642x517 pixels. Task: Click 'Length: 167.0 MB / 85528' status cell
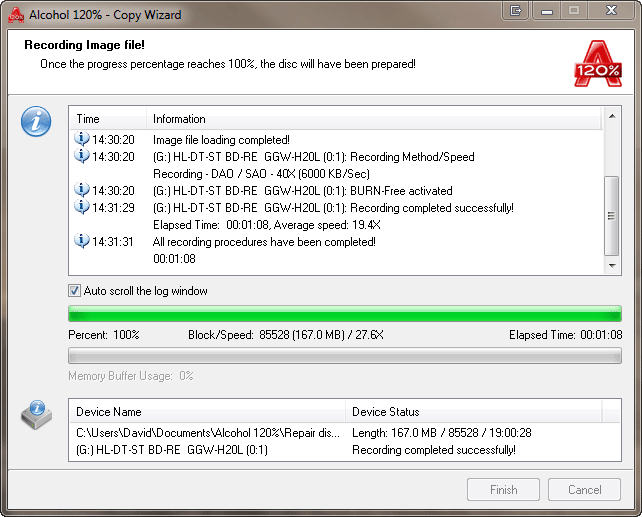(x=442, y=433)
